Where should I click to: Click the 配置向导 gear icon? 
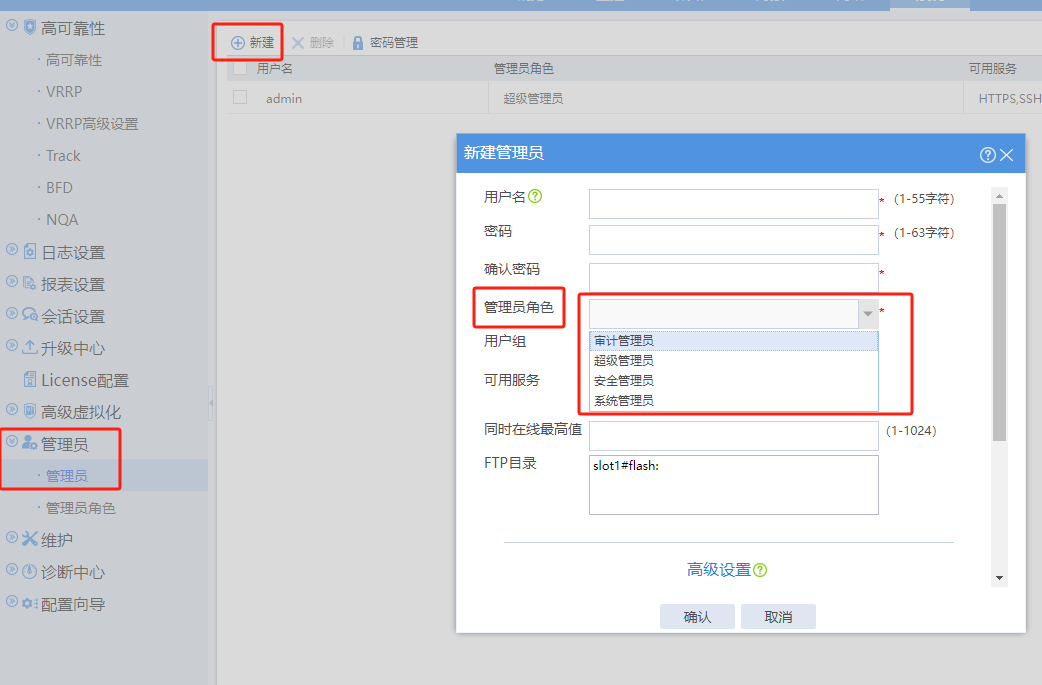pyautogui.click(x=30, y=603)
